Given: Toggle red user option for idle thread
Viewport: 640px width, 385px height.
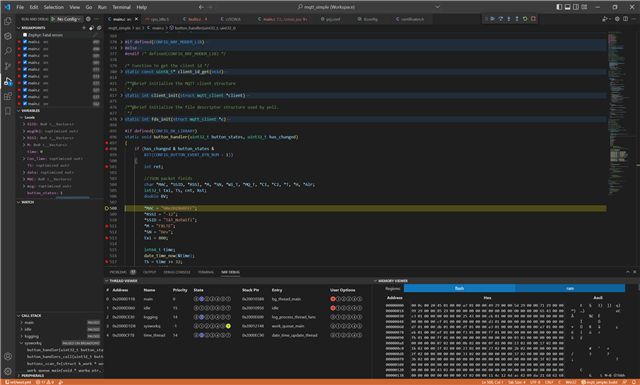Looking at the screenshot, I should click(333, 308).
